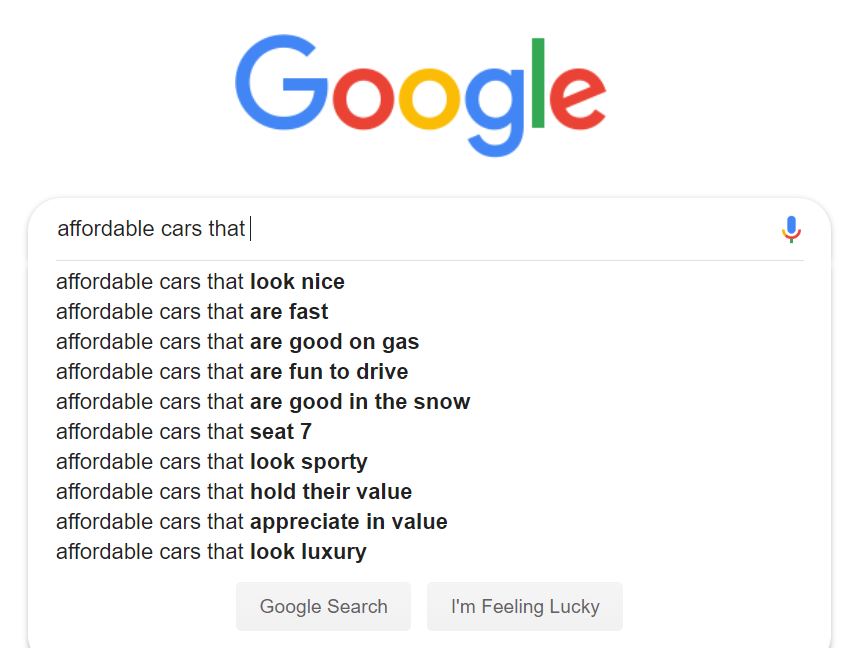The image size is (856, 648).
Task: Pick suggestion "affordable cars that look sporty"
Action: pyautogui.click(x=212, y=462)
